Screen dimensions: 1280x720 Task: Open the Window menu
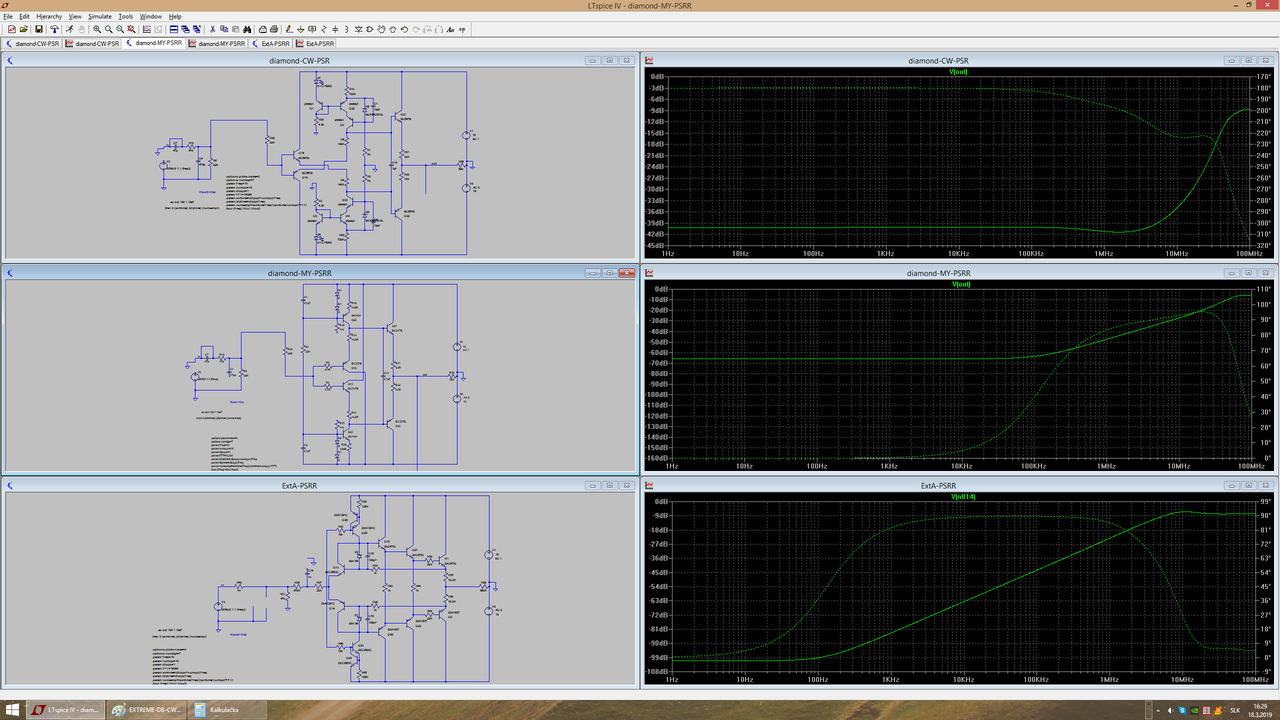[x=151, y=17]
